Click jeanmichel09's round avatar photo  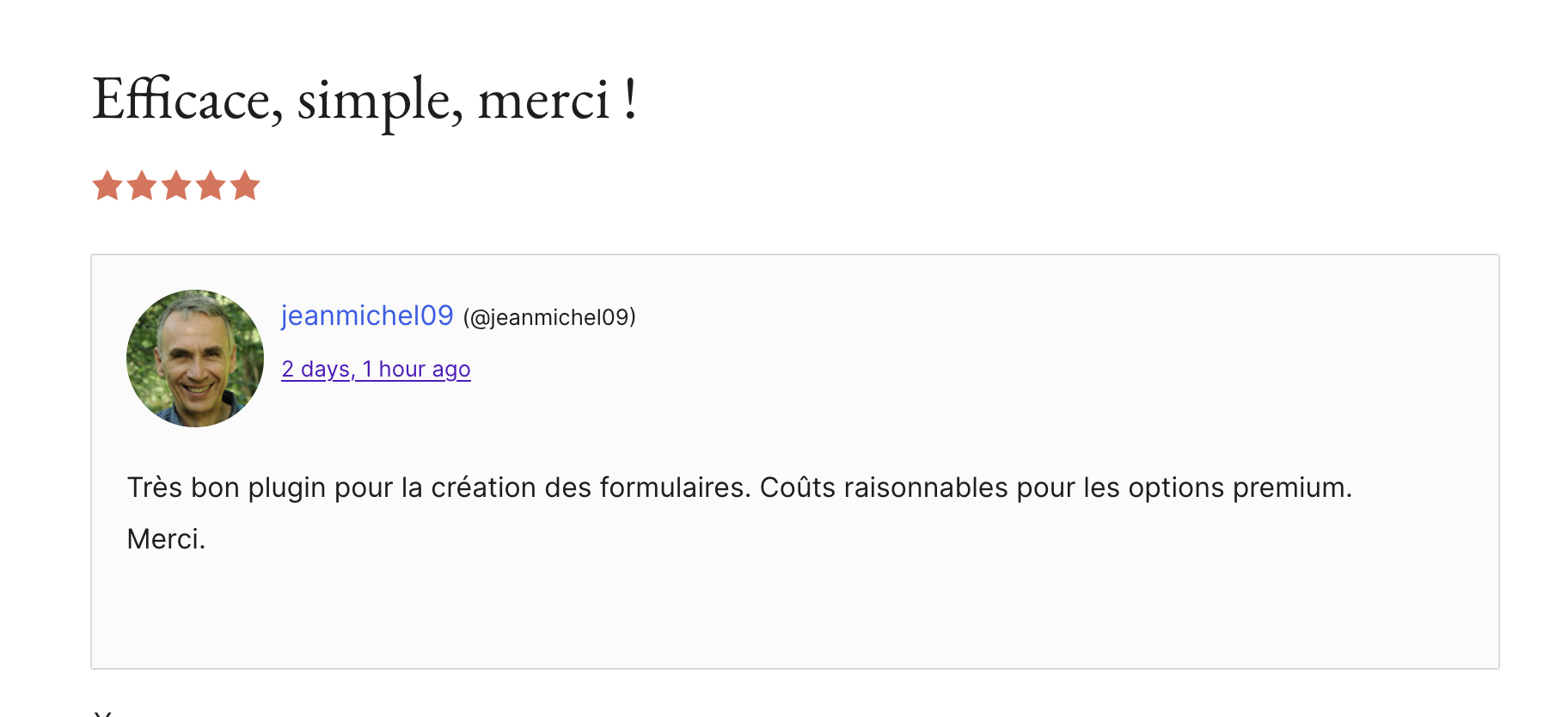195,358
